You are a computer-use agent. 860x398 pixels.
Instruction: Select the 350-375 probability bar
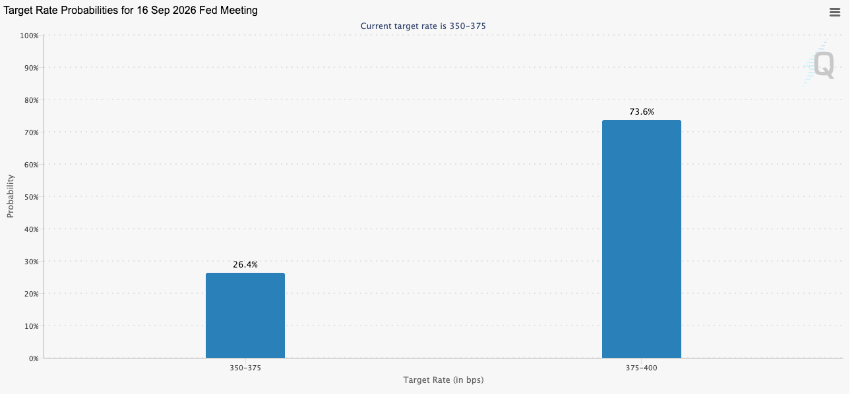pos(245,316)
